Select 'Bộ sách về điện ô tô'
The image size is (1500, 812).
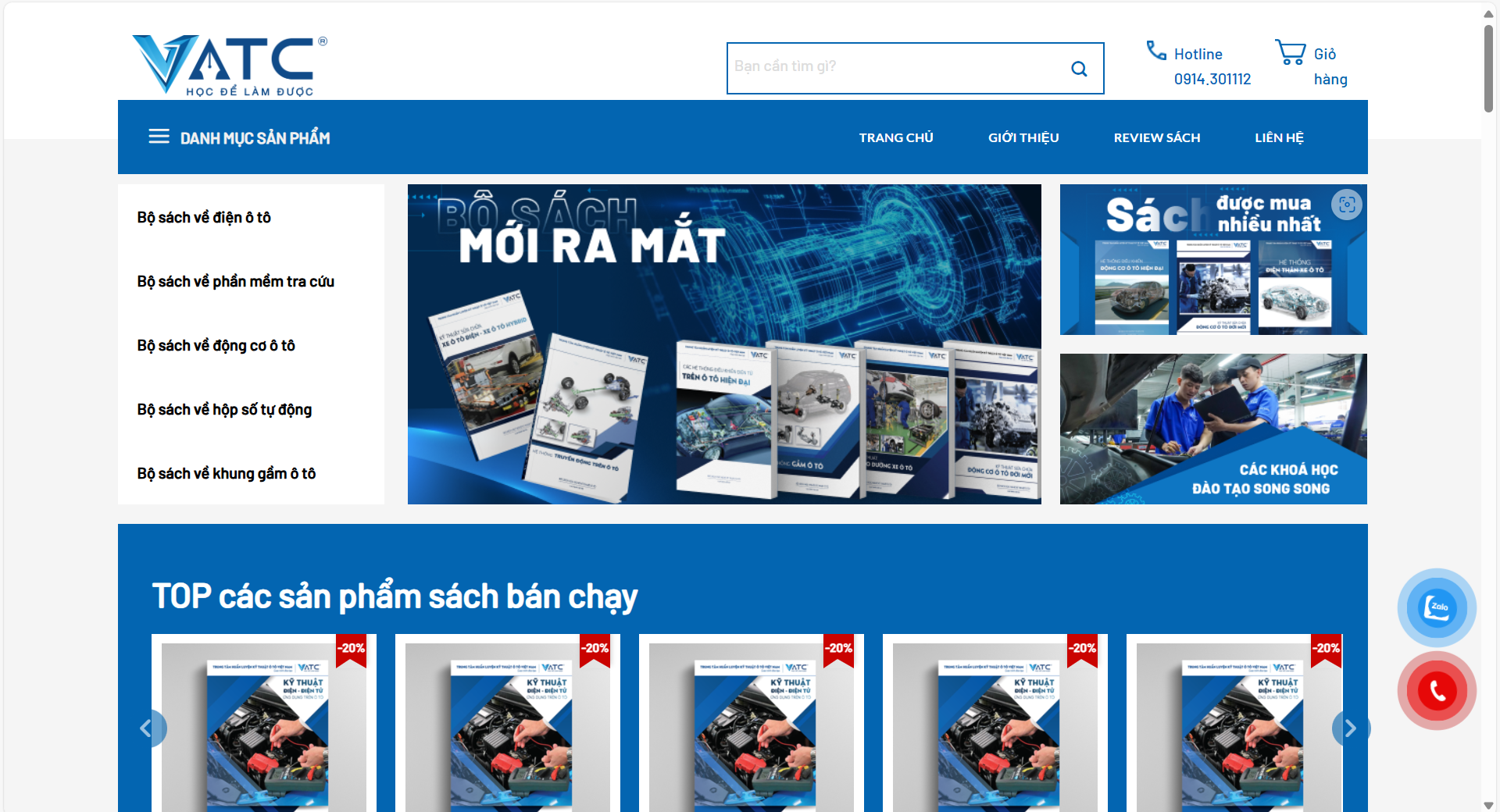pos(204,217)
